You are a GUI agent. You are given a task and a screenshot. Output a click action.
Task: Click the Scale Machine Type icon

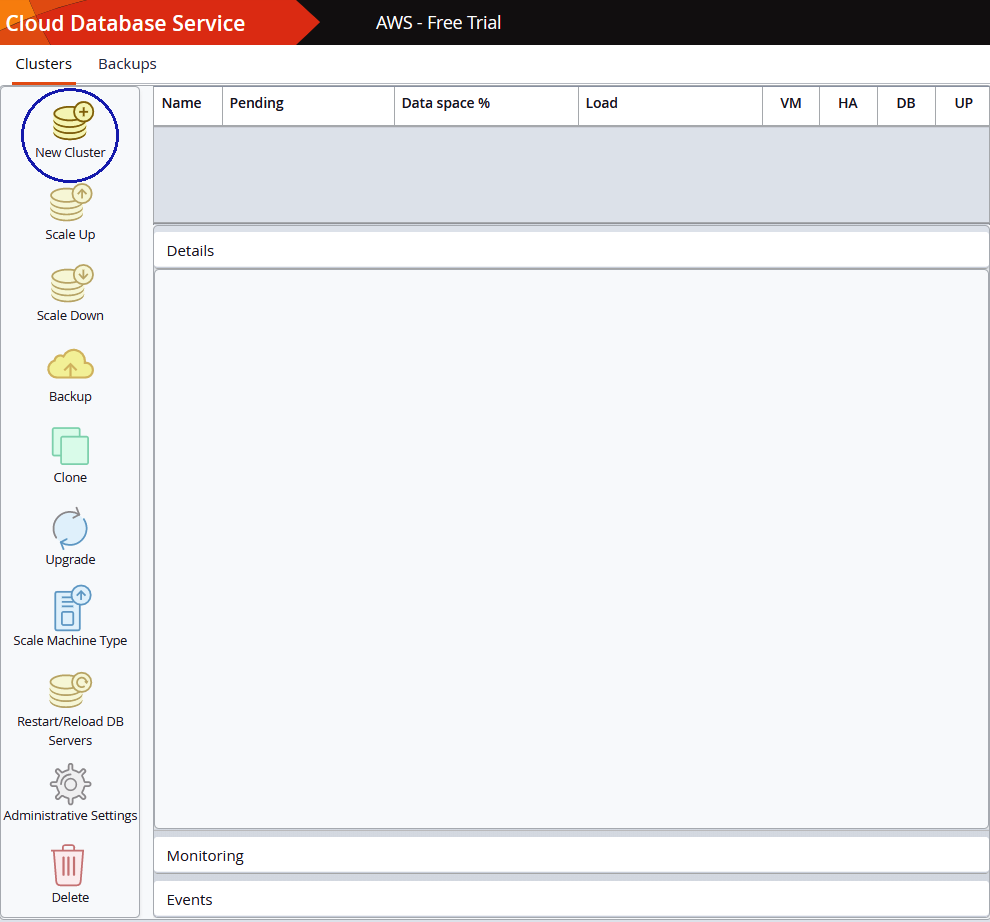[70, 609]
